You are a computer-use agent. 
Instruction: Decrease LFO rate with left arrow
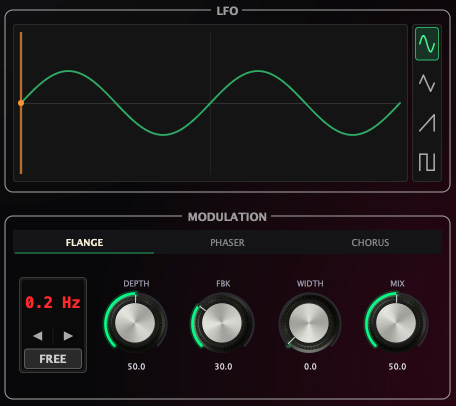[38, 336]
